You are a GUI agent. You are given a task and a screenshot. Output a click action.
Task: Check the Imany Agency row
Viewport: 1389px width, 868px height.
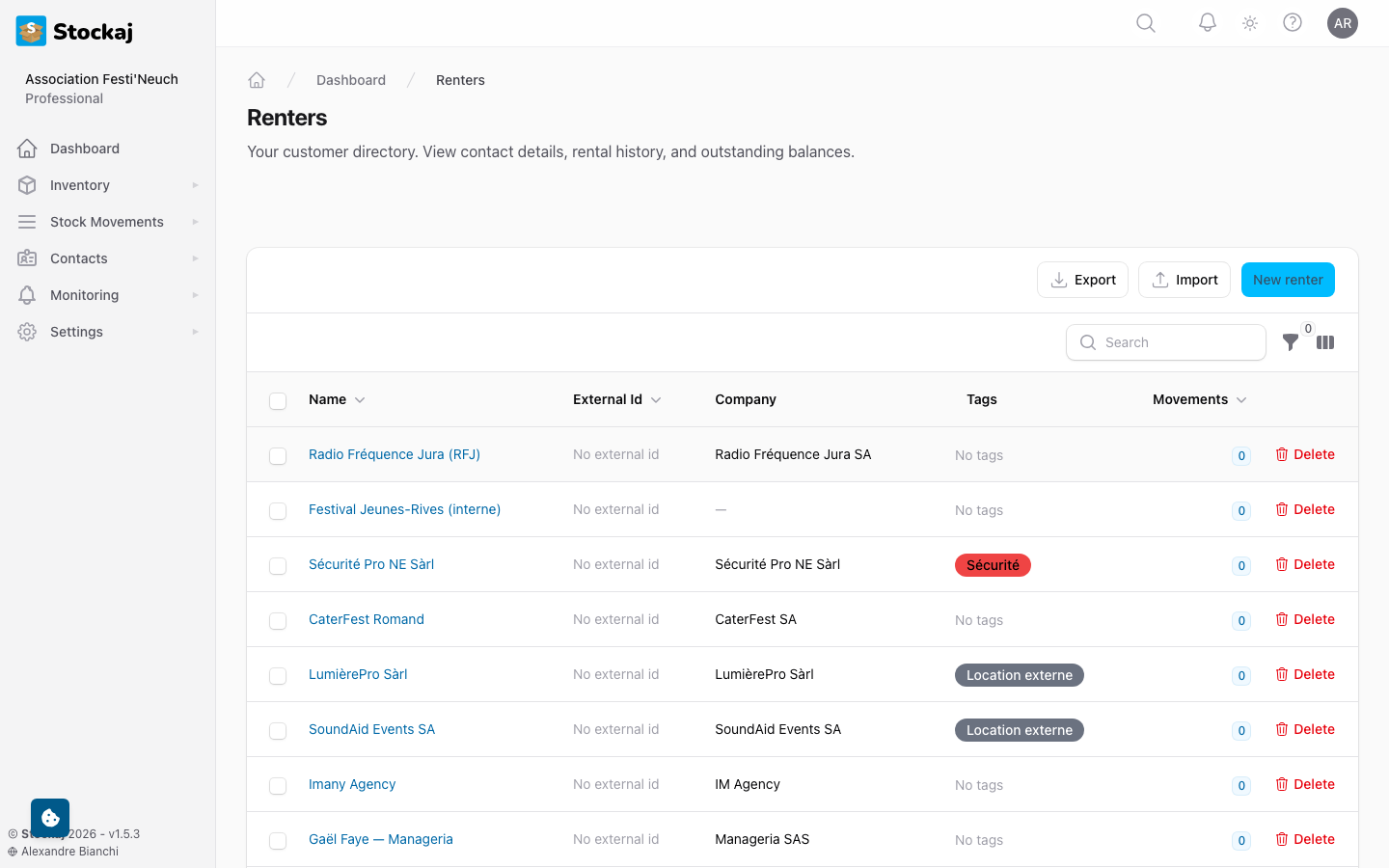click(x=278, y=786)
